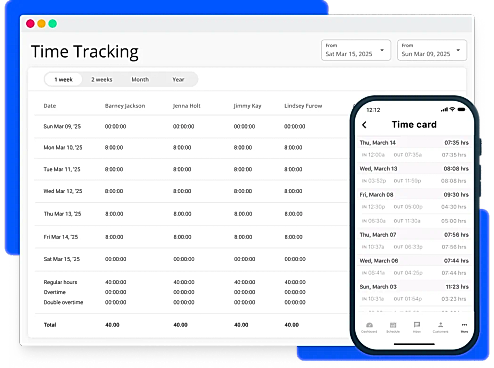Screen dimensions: 494x368
Task: Click the Jimmy Kay column header
Action: click(247, 106)
